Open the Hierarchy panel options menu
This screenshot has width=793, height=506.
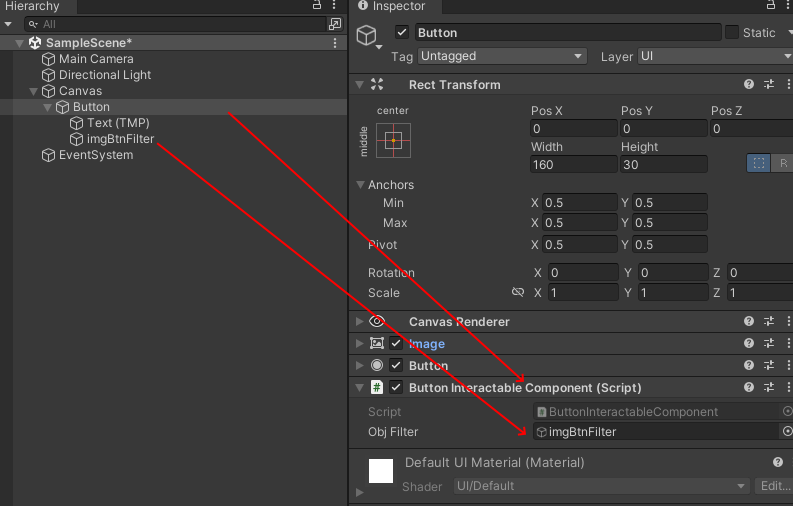pos(334,5)
